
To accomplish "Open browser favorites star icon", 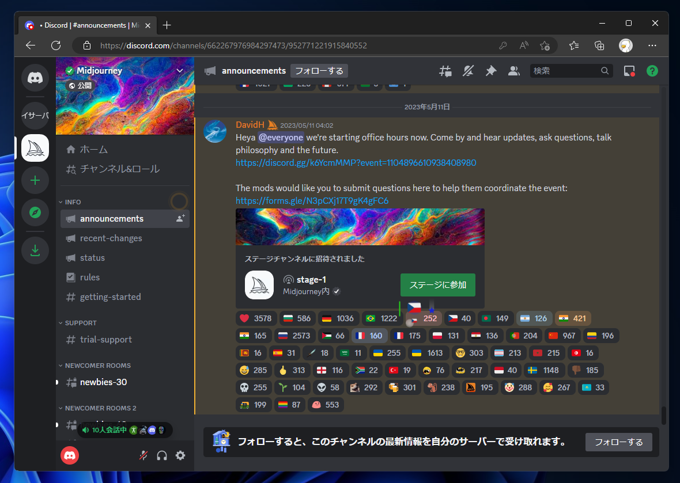I will click(574, 46).
